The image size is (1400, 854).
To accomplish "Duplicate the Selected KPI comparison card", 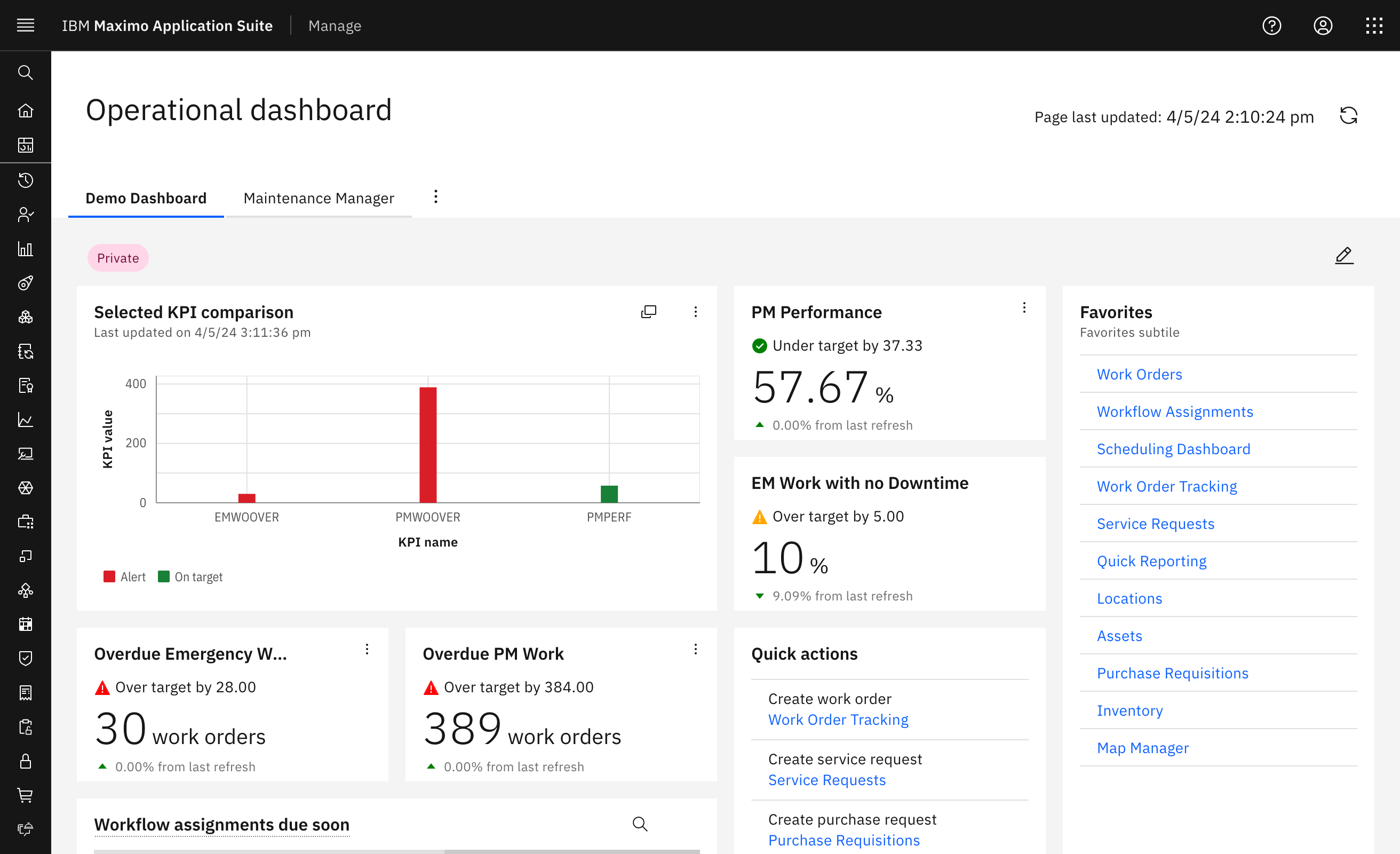I will coord(648,312).
